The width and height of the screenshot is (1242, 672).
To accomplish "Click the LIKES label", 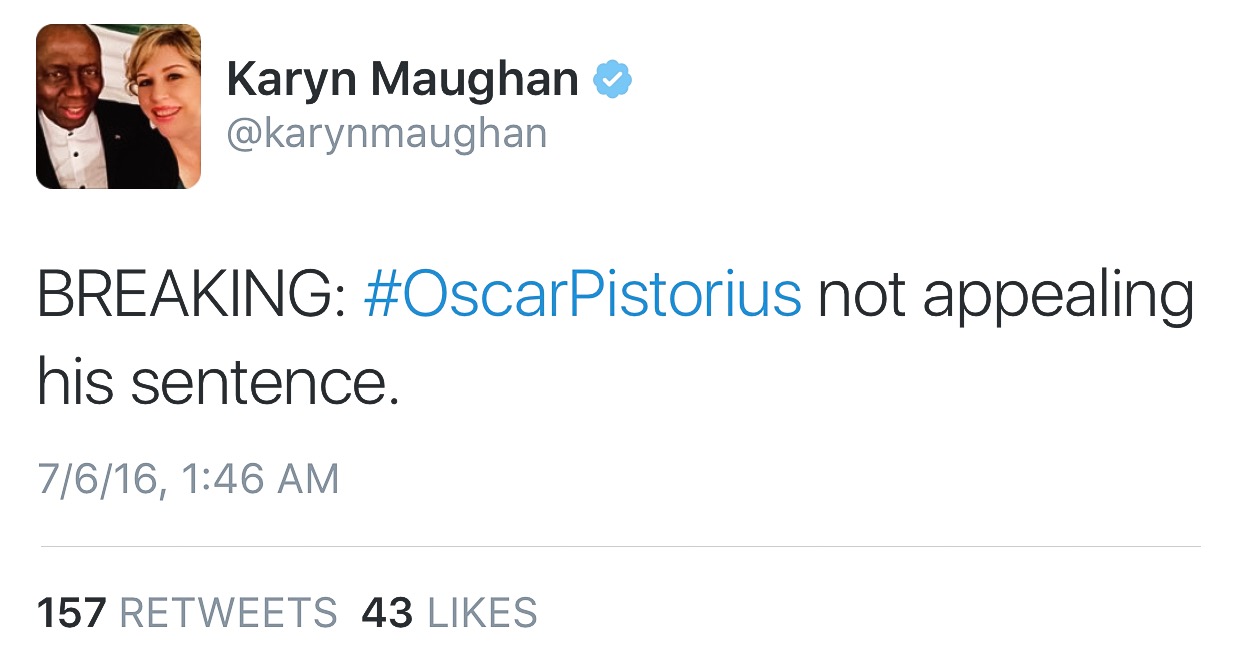I will [x=482, y=612].
